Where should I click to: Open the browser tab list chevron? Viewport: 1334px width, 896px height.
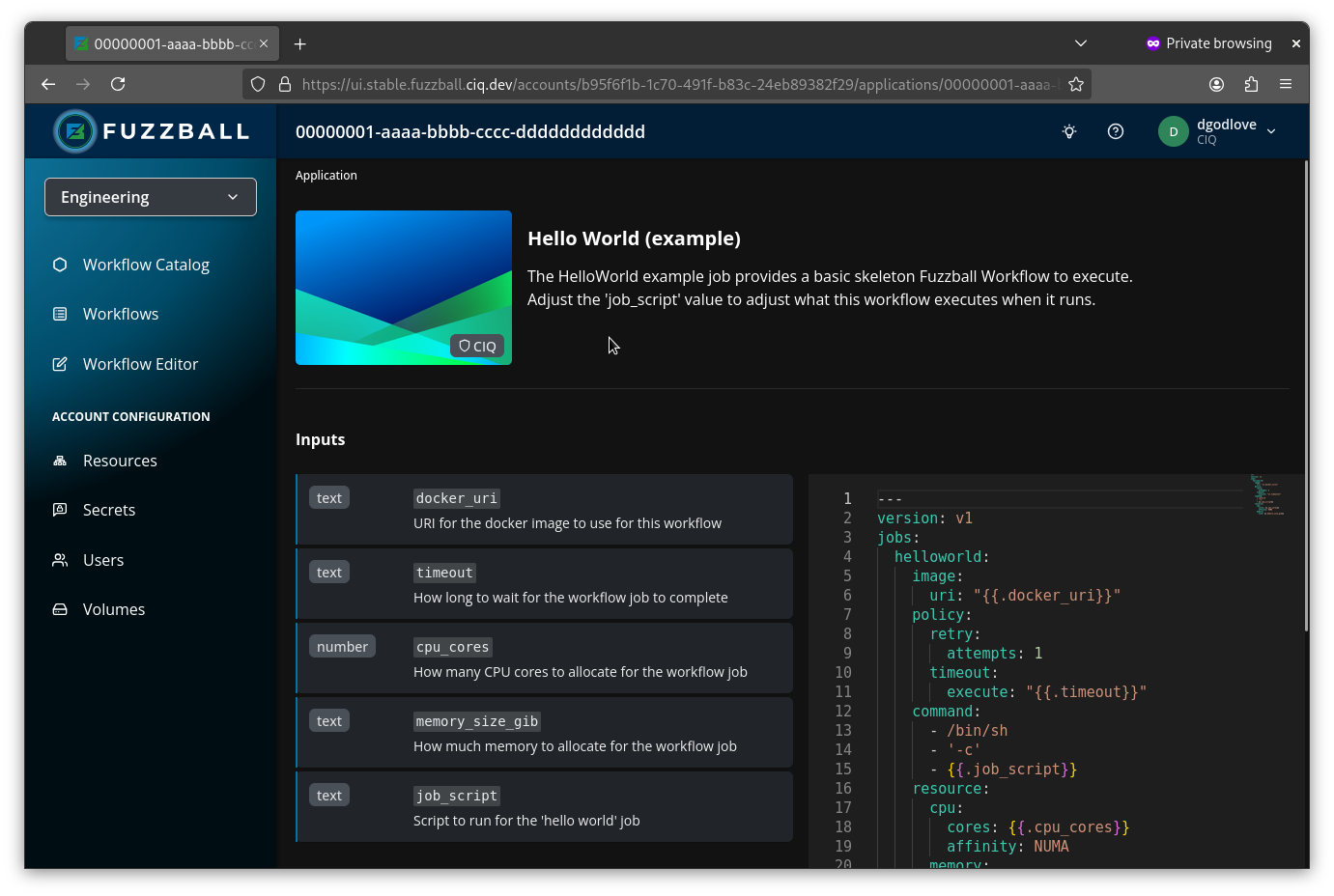click(x=1081, y=43)
